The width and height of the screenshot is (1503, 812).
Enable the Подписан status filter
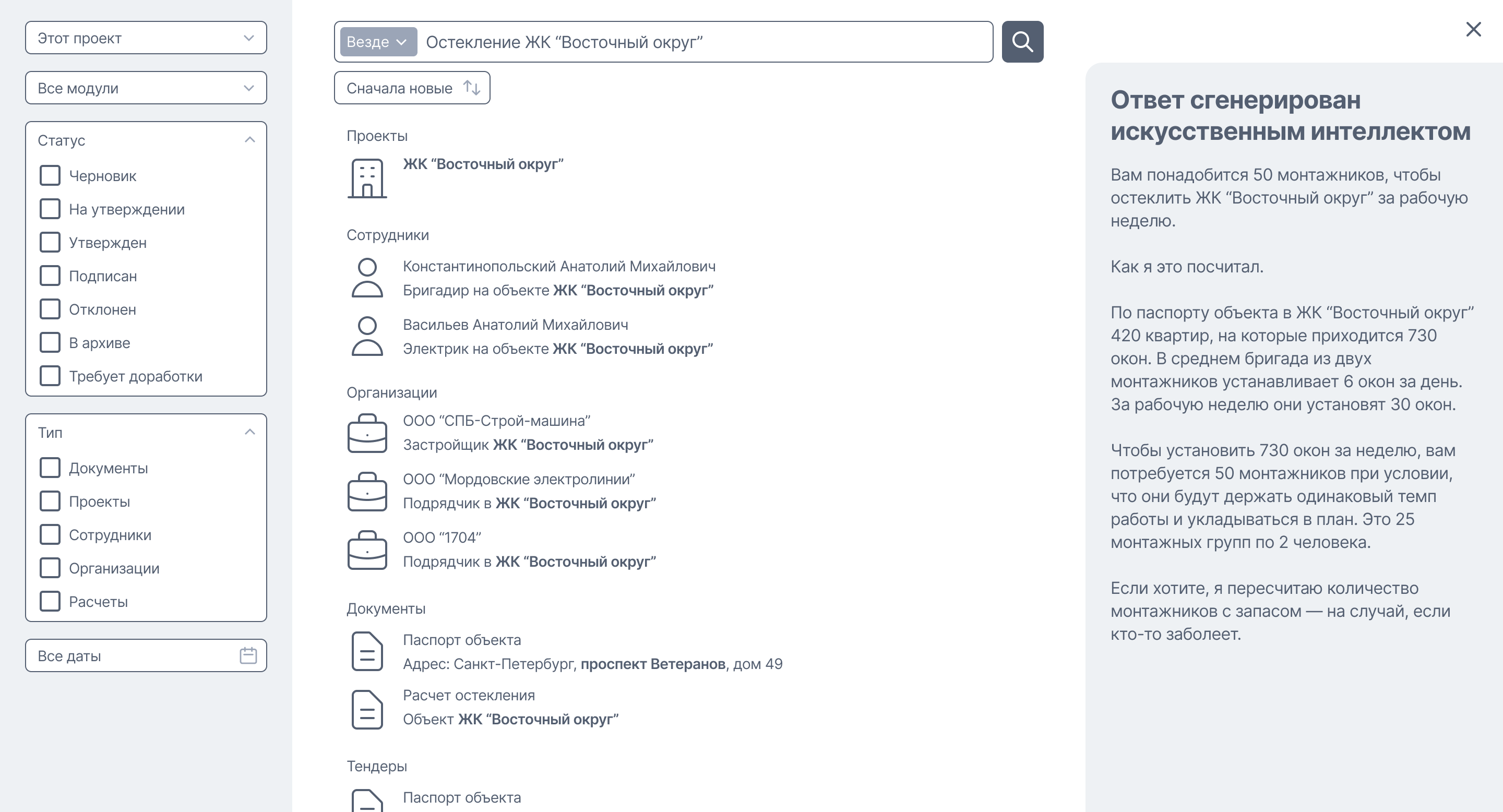click(50, 276)
